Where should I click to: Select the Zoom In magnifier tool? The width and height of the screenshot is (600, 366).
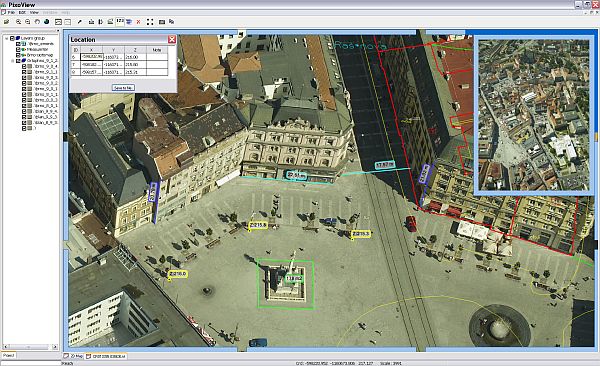18,22
